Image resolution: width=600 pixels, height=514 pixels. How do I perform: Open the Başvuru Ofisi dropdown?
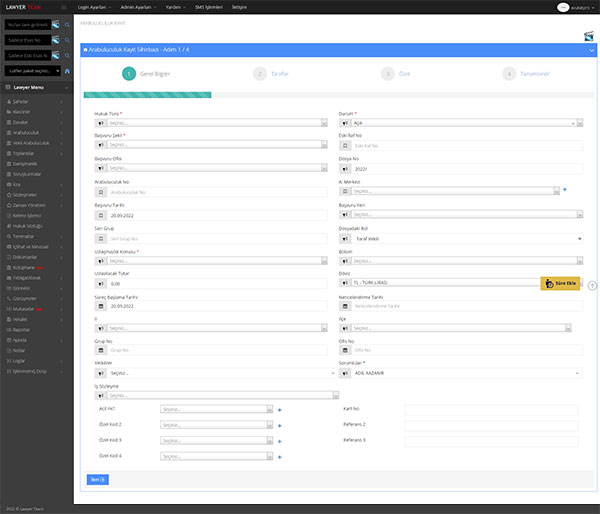(217, 168)
